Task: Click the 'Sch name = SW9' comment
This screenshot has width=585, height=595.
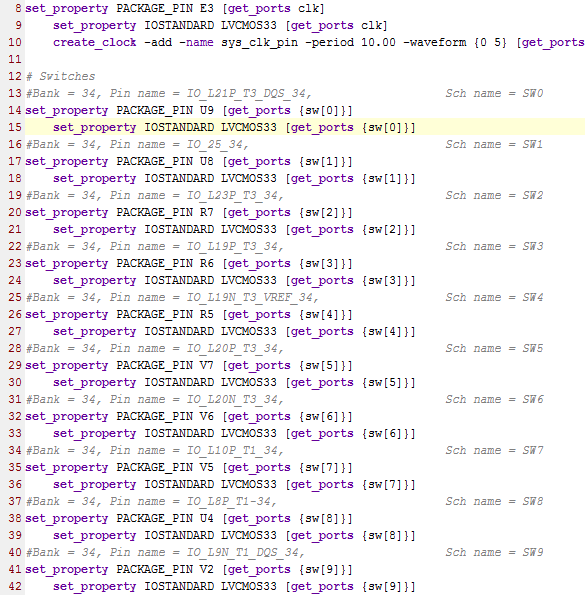Action: tap(494, 552)
